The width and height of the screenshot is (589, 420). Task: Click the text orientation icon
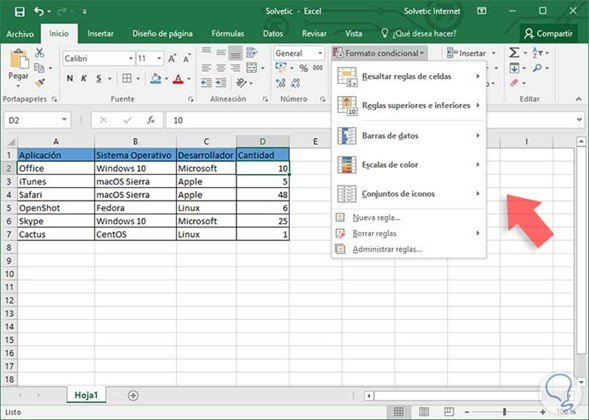click(242, 83)
